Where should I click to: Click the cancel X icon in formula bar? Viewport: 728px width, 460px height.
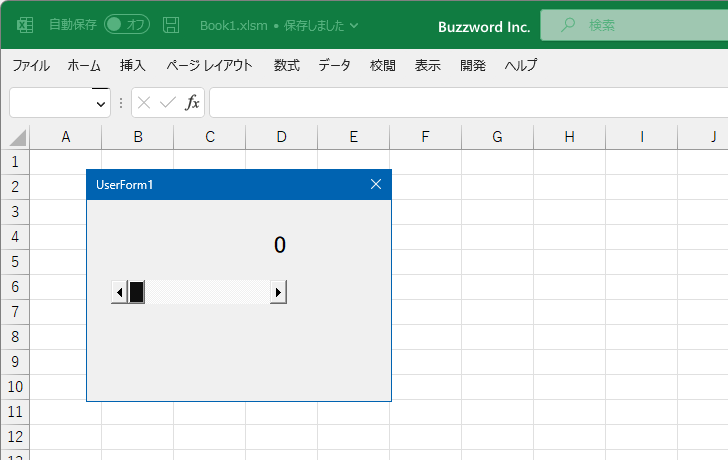144,102
